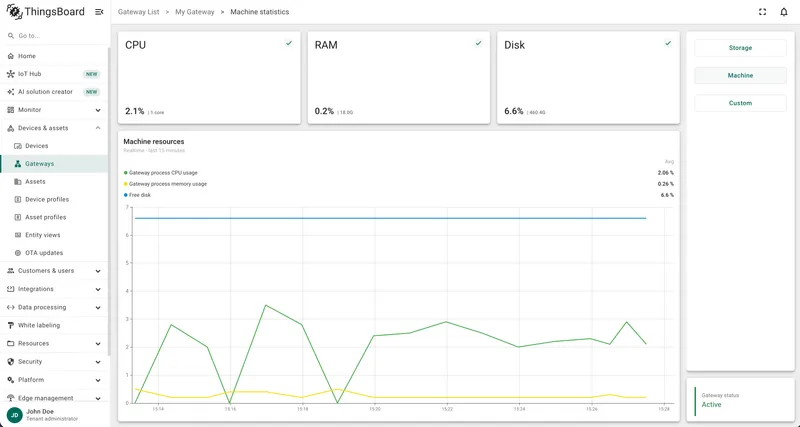Collapse Devices & assets chevron
This screenshot has height=427, width=800.
pyautogui.click(x=98, y=128)
